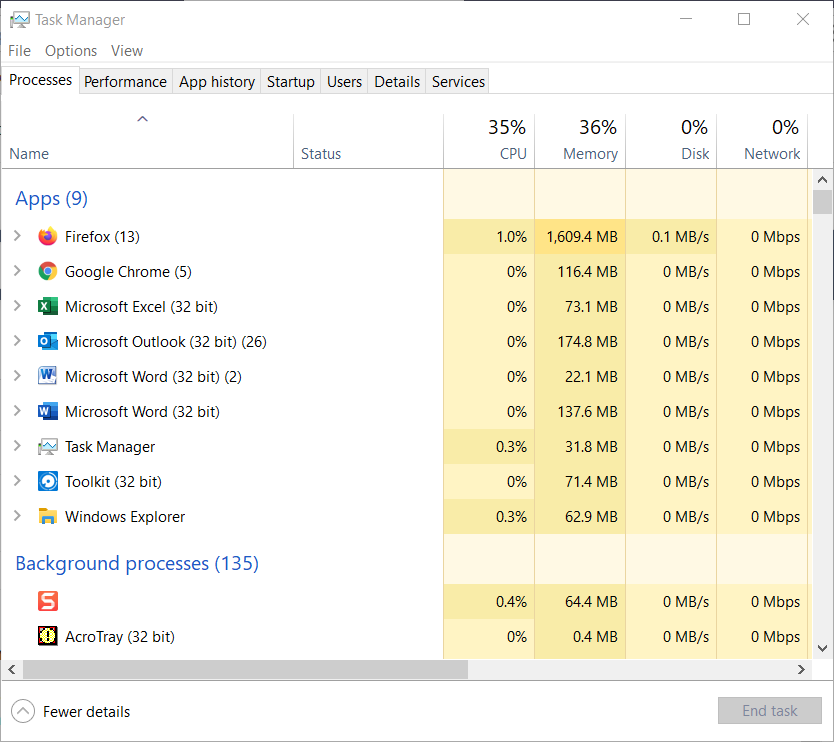The width and height of the screenshot is (834, 742).
Task: Click AcroTray memory value 0.4 MB
Action: click(595, 636)
